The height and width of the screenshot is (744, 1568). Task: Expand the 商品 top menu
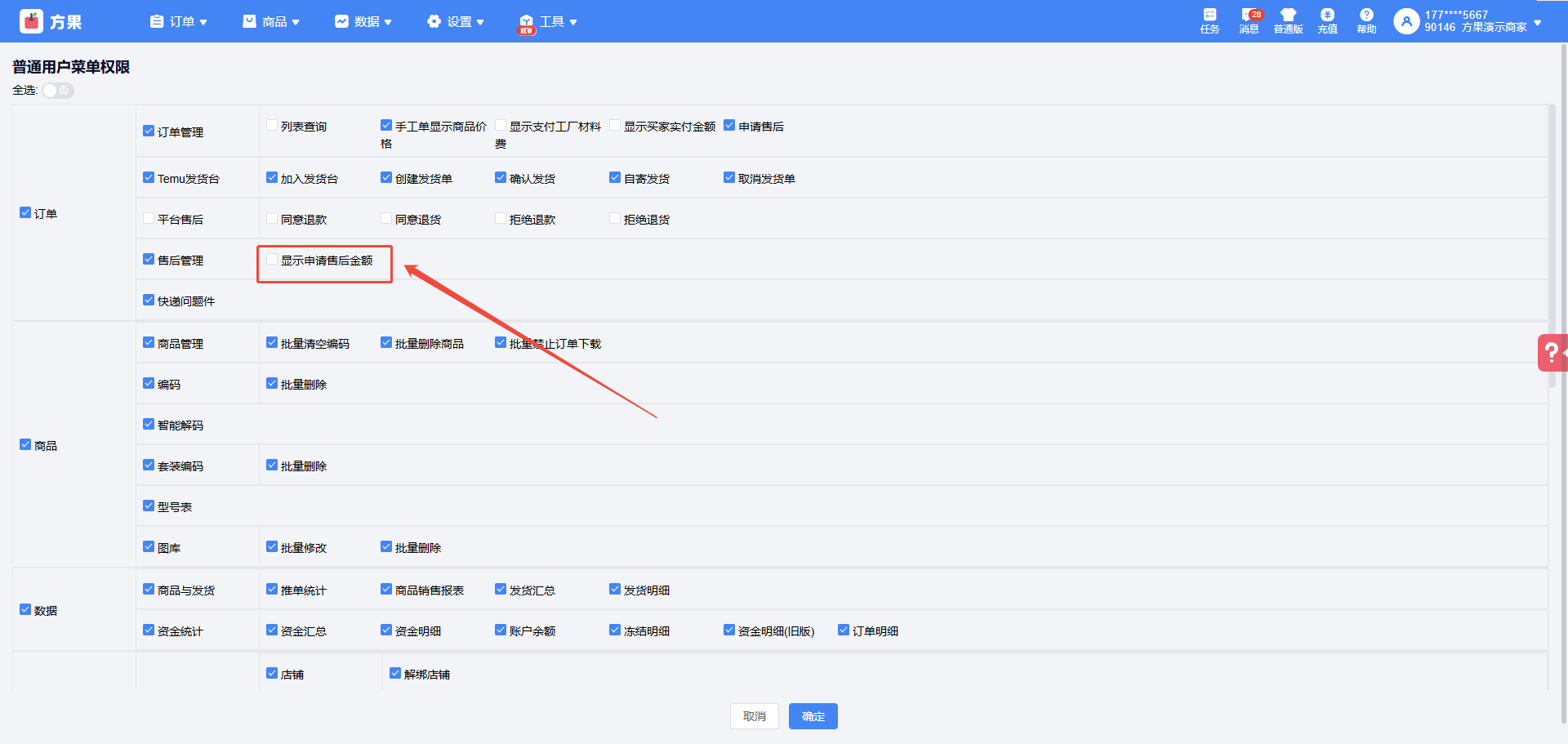pos(271,21)
